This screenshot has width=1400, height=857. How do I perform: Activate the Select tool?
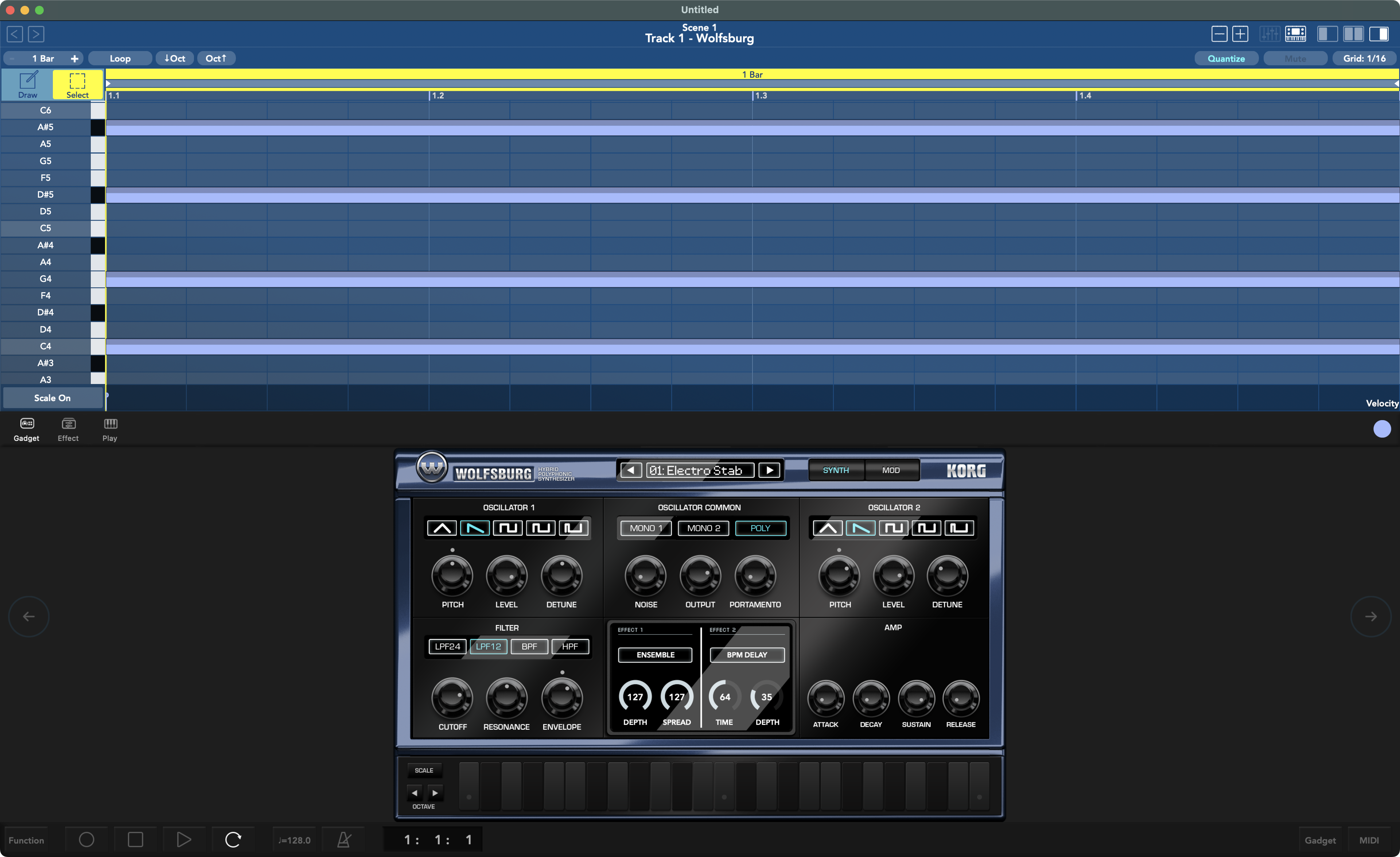(x=78, y=84)
